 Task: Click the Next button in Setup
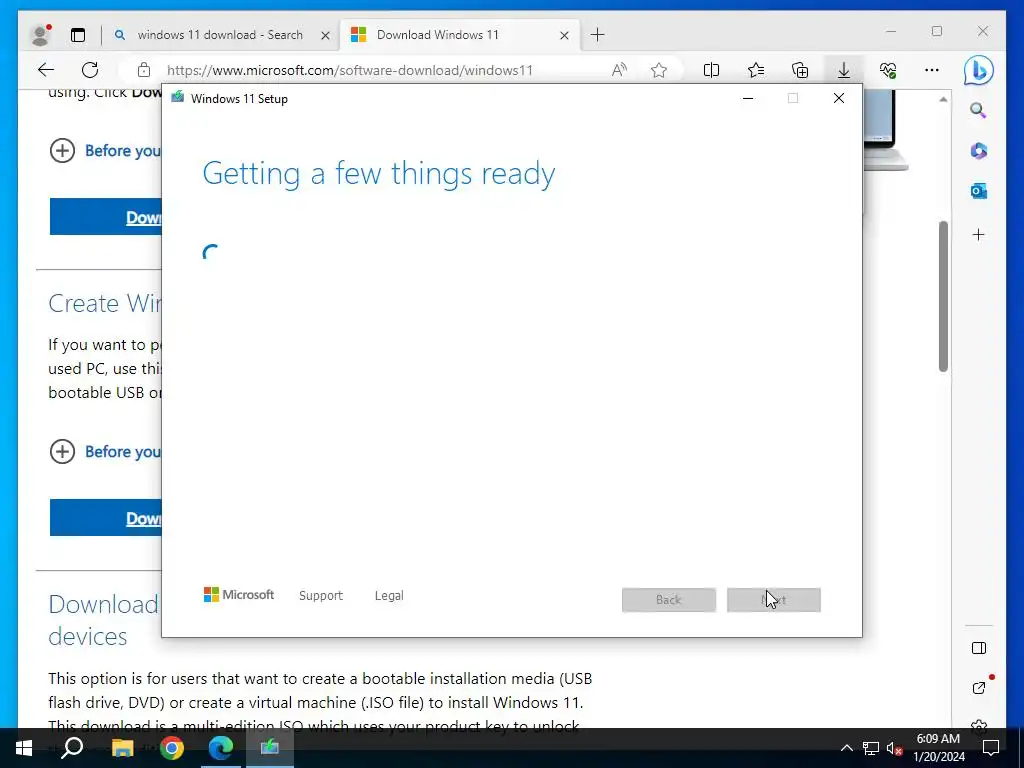pyautogui.click(x=774, y=600)
